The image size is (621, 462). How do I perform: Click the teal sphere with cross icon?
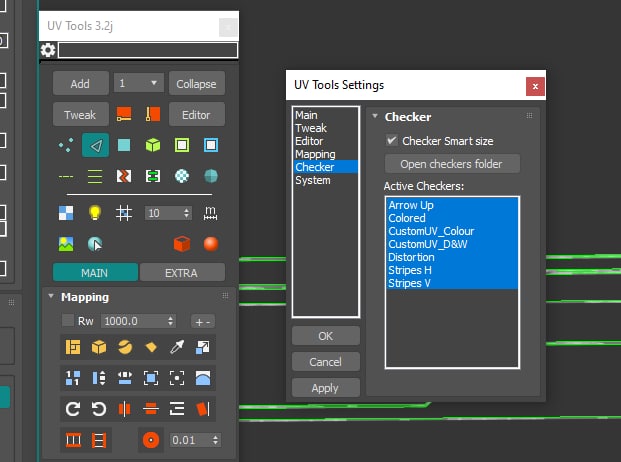[x=211, y=176]
